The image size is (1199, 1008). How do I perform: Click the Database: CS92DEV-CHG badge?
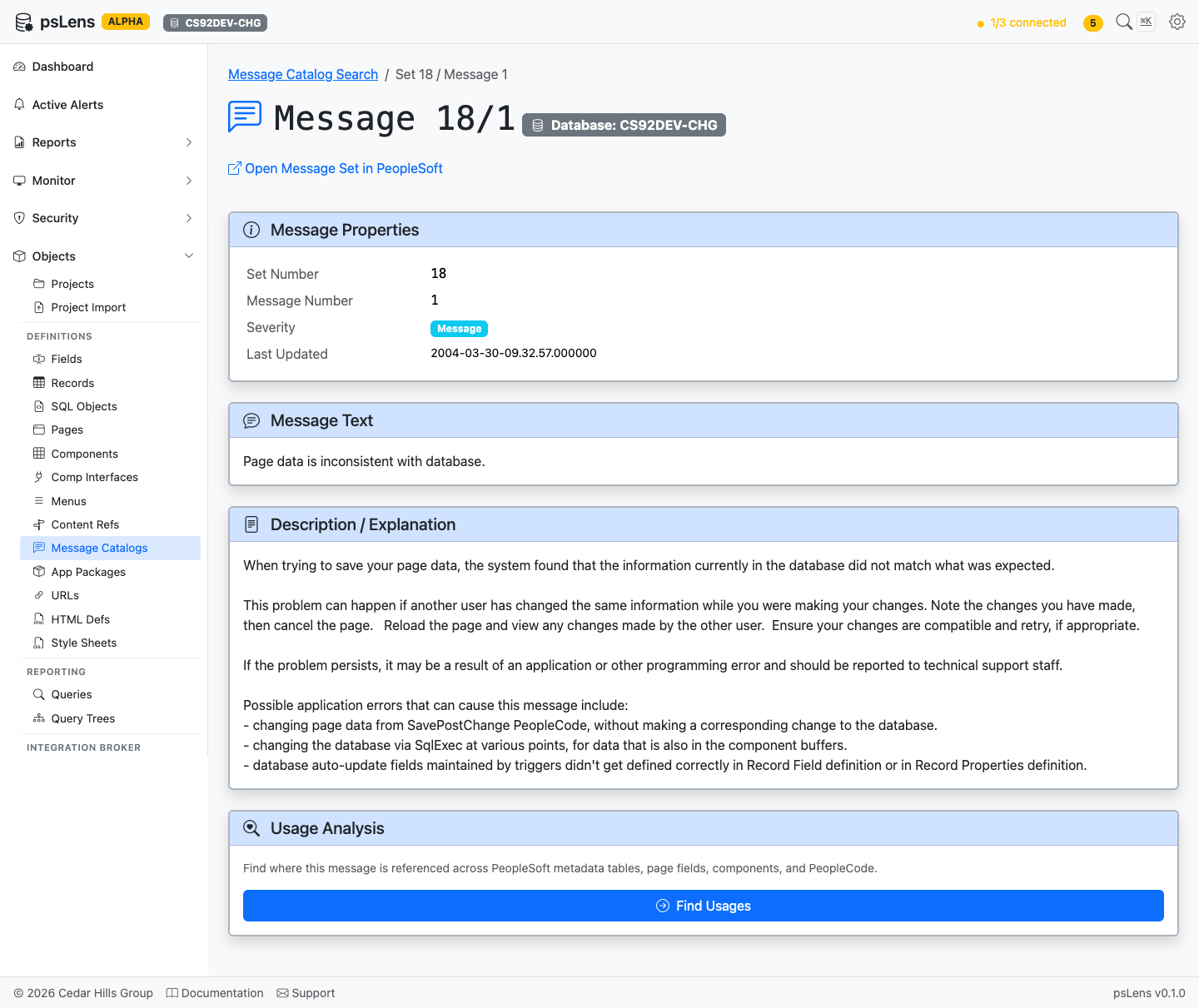[x=624, y=125]
